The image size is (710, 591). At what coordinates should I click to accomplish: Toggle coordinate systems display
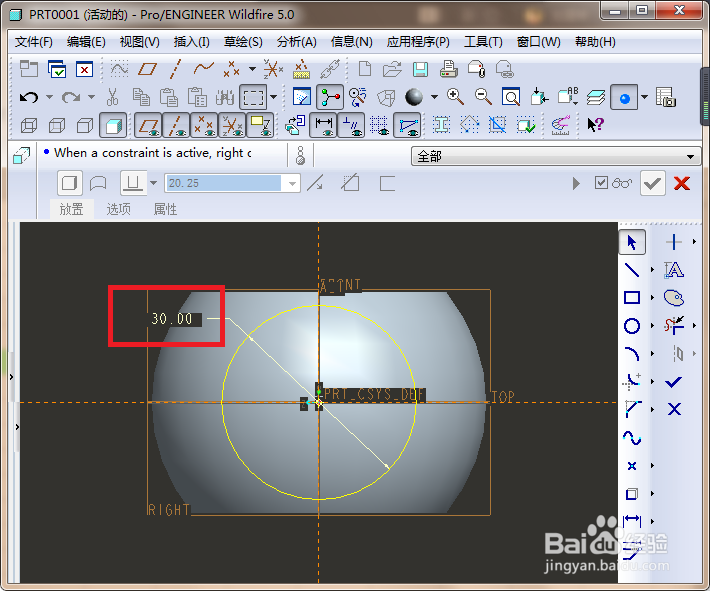pos(232,125)
